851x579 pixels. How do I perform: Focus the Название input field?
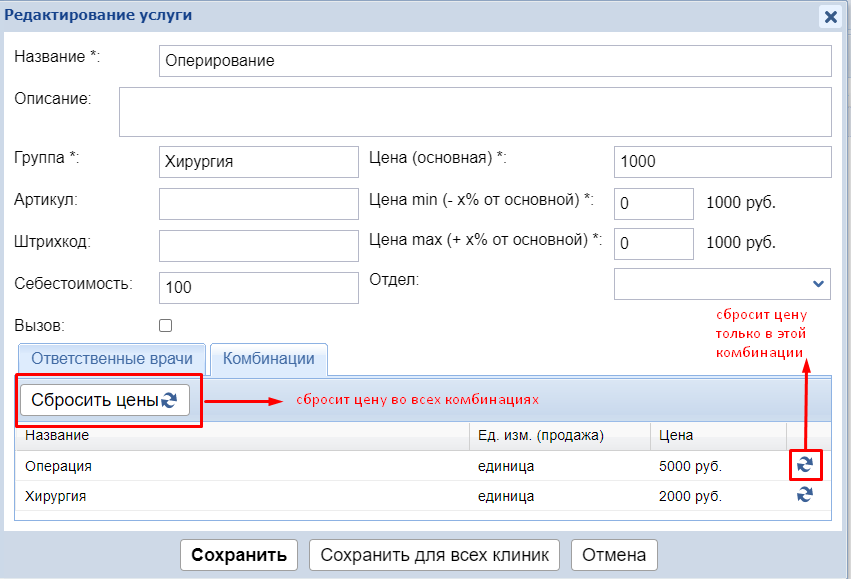point(495,61)
